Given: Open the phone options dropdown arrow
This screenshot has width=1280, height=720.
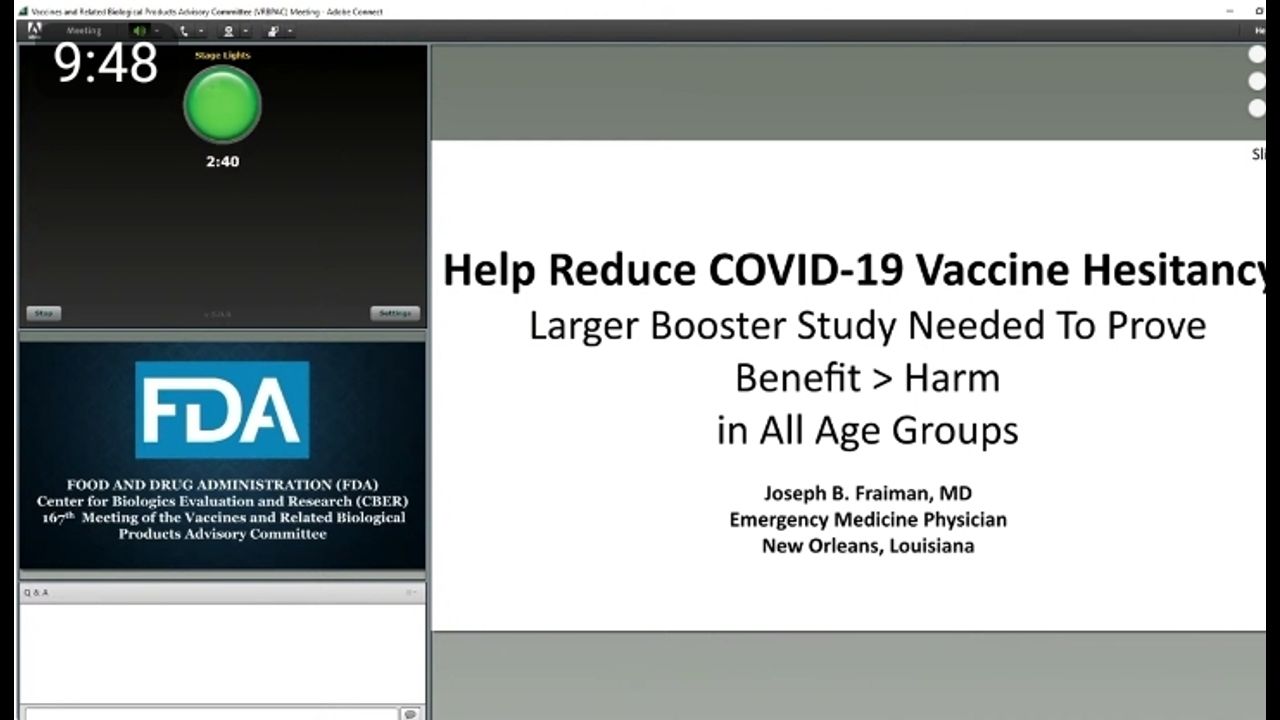Looking at the screenshot, I should pos(200,31).
